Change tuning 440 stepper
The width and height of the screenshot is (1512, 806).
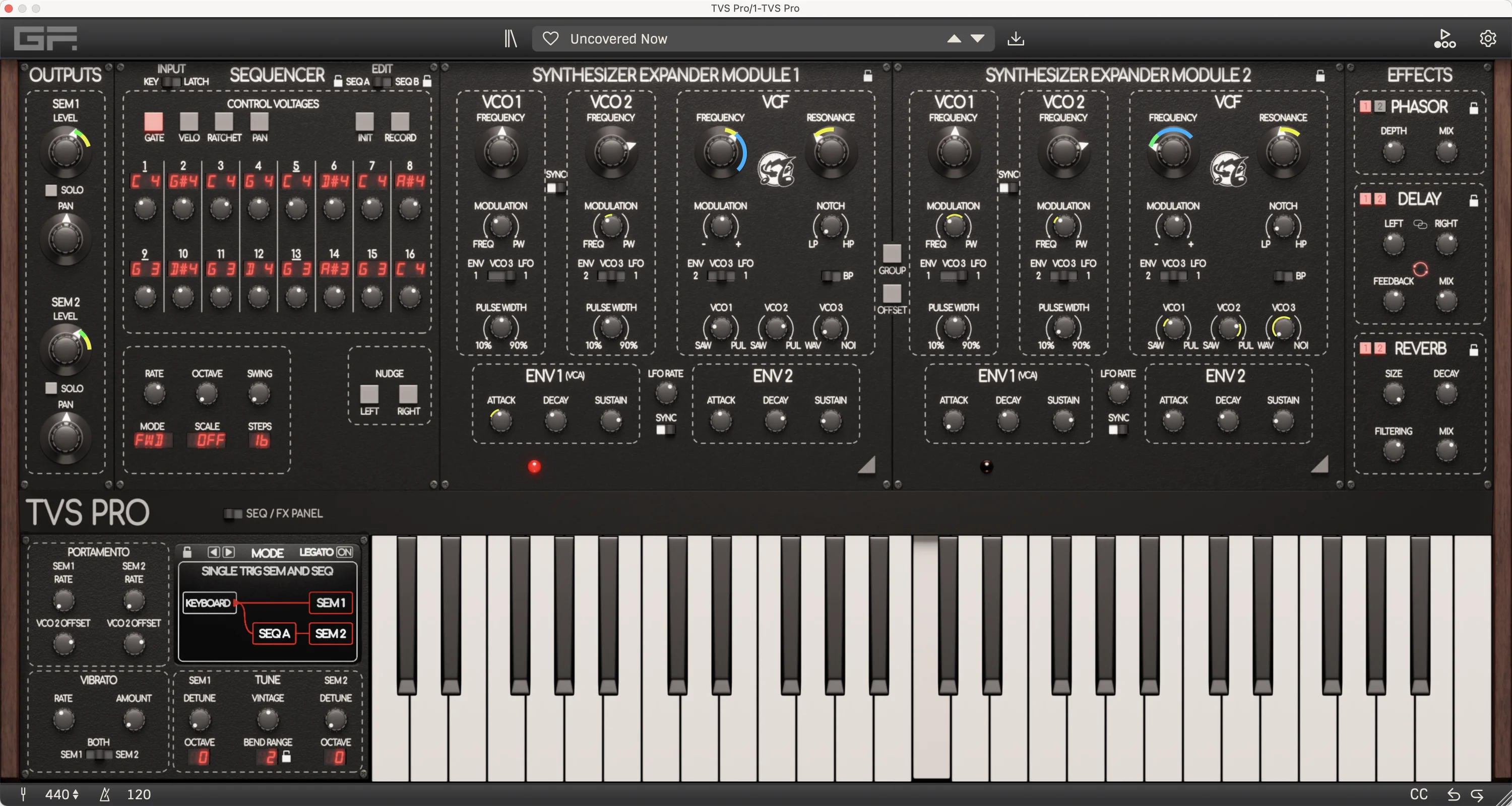61,794
